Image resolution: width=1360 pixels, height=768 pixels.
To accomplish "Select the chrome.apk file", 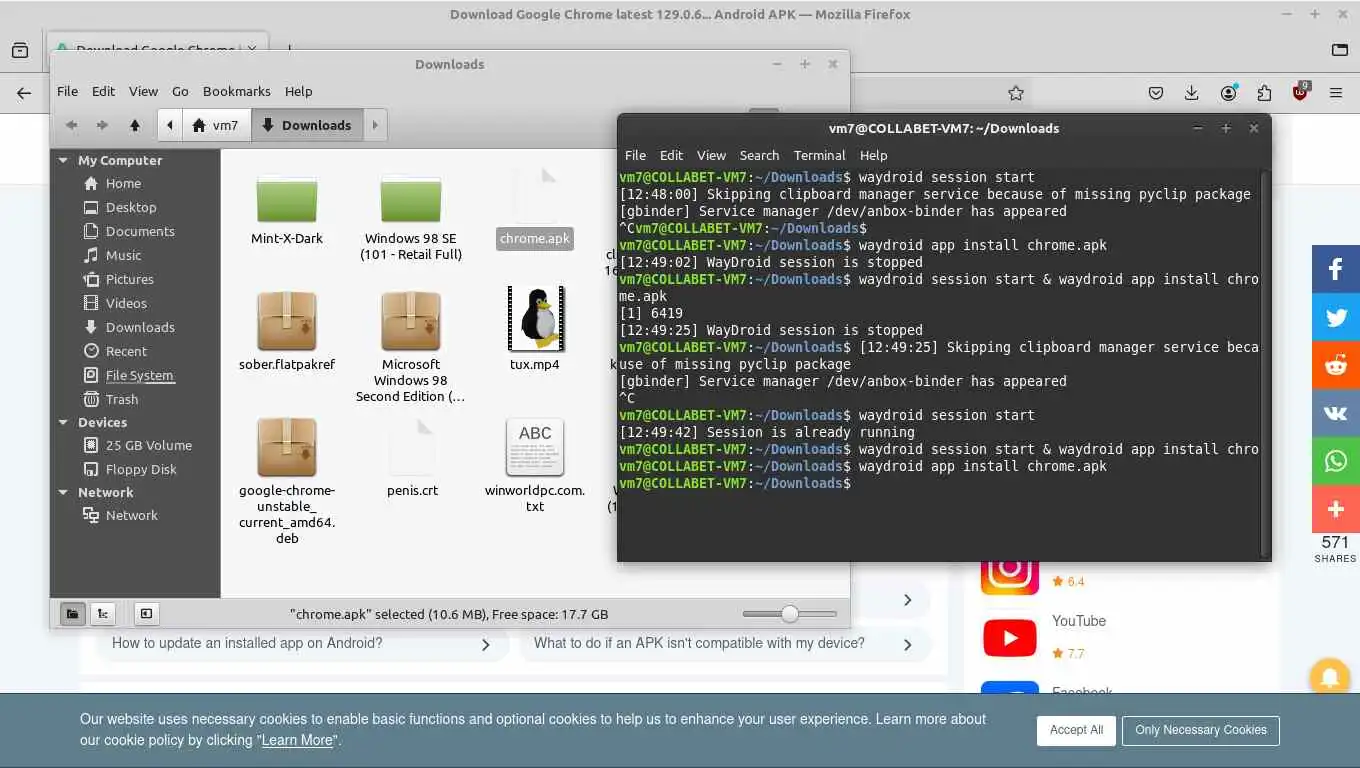I will click(x=535, y=207).
